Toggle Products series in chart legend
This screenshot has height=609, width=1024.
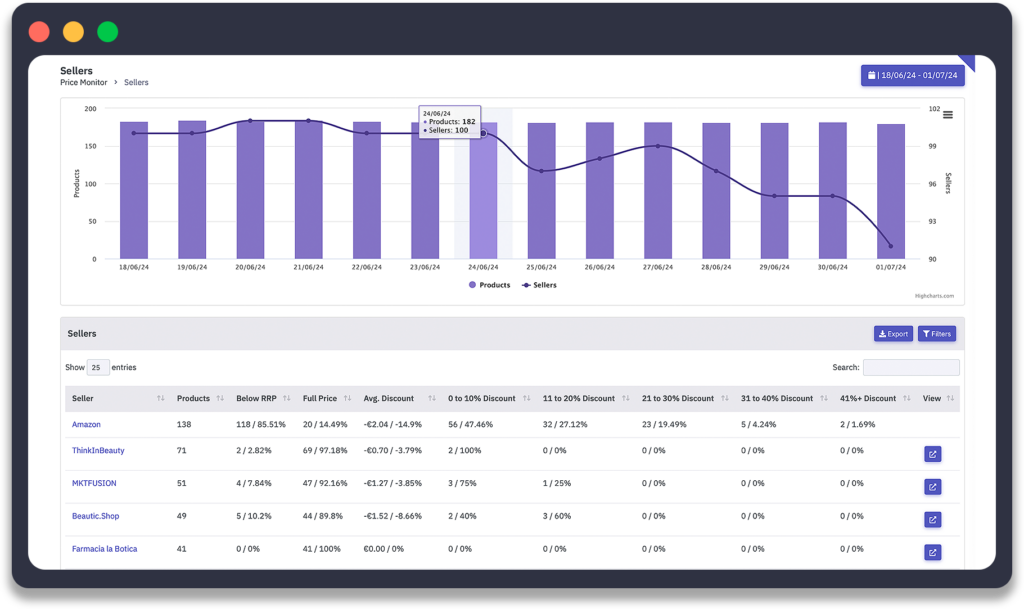(x=490, y=285)
